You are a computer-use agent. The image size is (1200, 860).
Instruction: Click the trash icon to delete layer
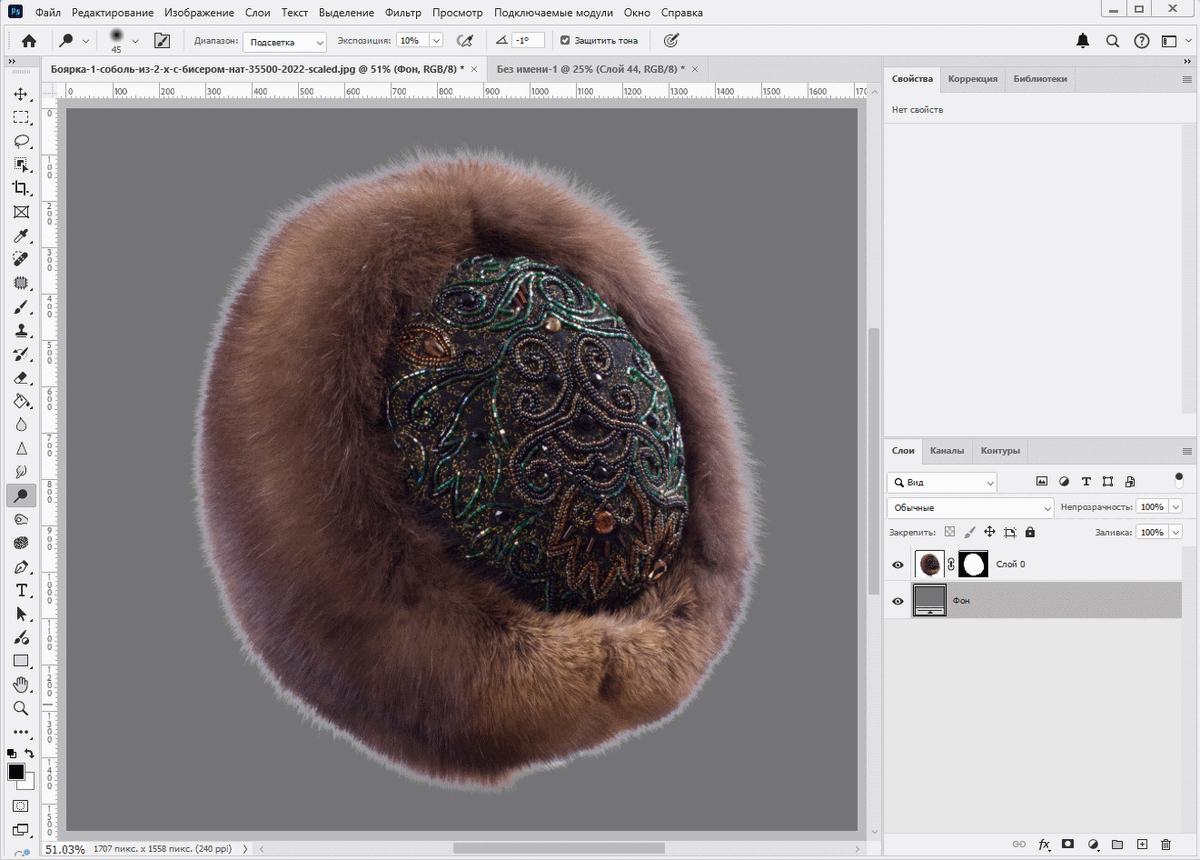(x=1165, y=844)
